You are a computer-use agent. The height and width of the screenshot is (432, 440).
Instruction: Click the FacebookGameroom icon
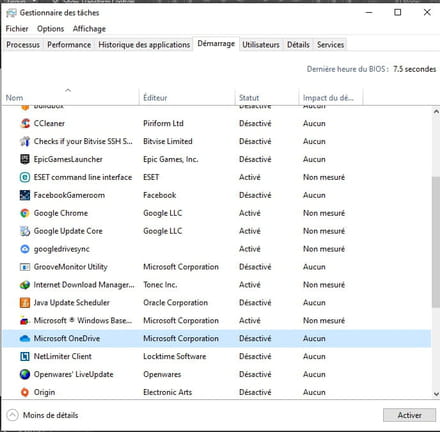[x=25, y=195]
